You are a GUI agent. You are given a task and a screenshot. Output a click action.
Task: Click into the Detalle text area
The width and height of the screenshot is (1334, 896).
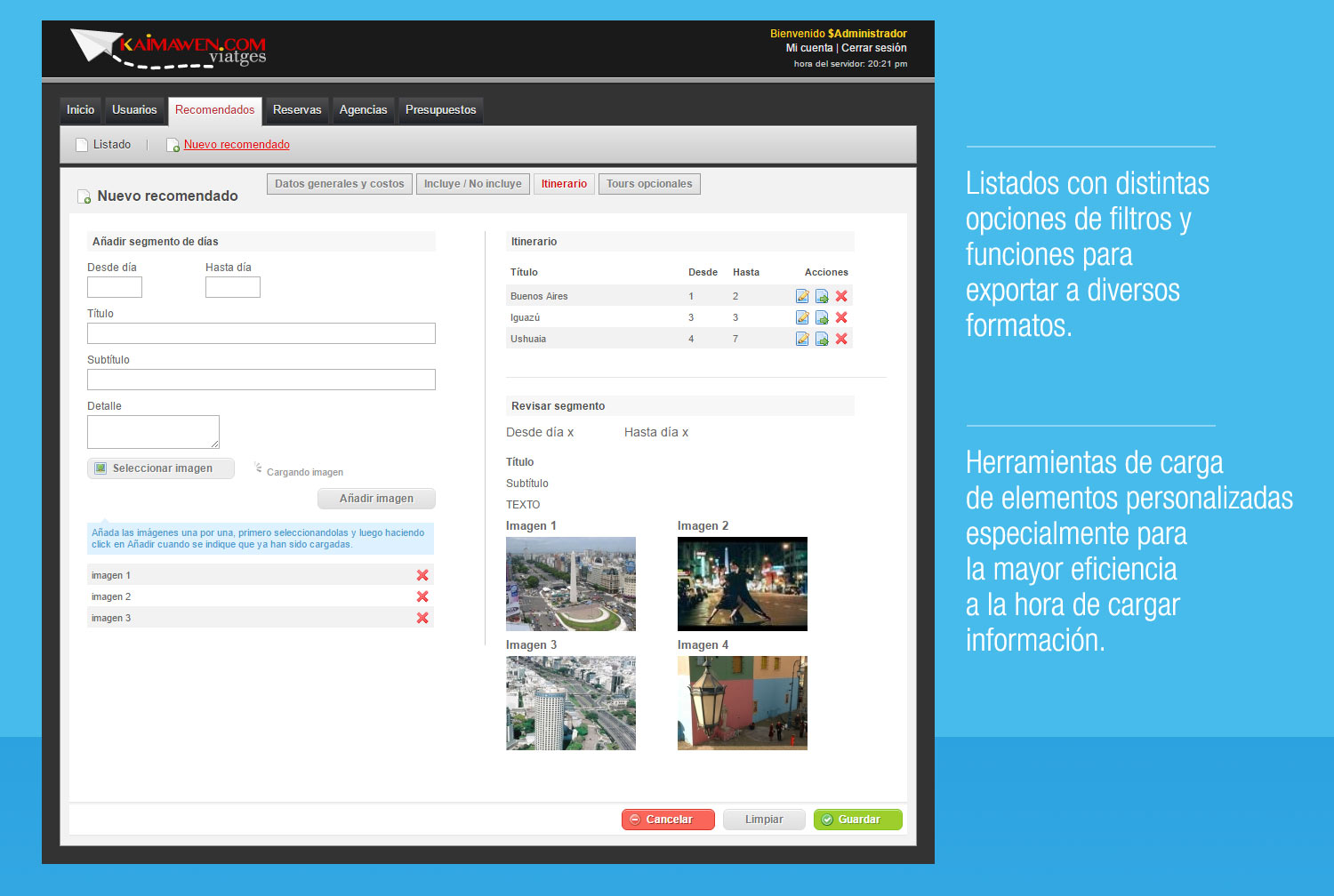[x=153, y=432]
